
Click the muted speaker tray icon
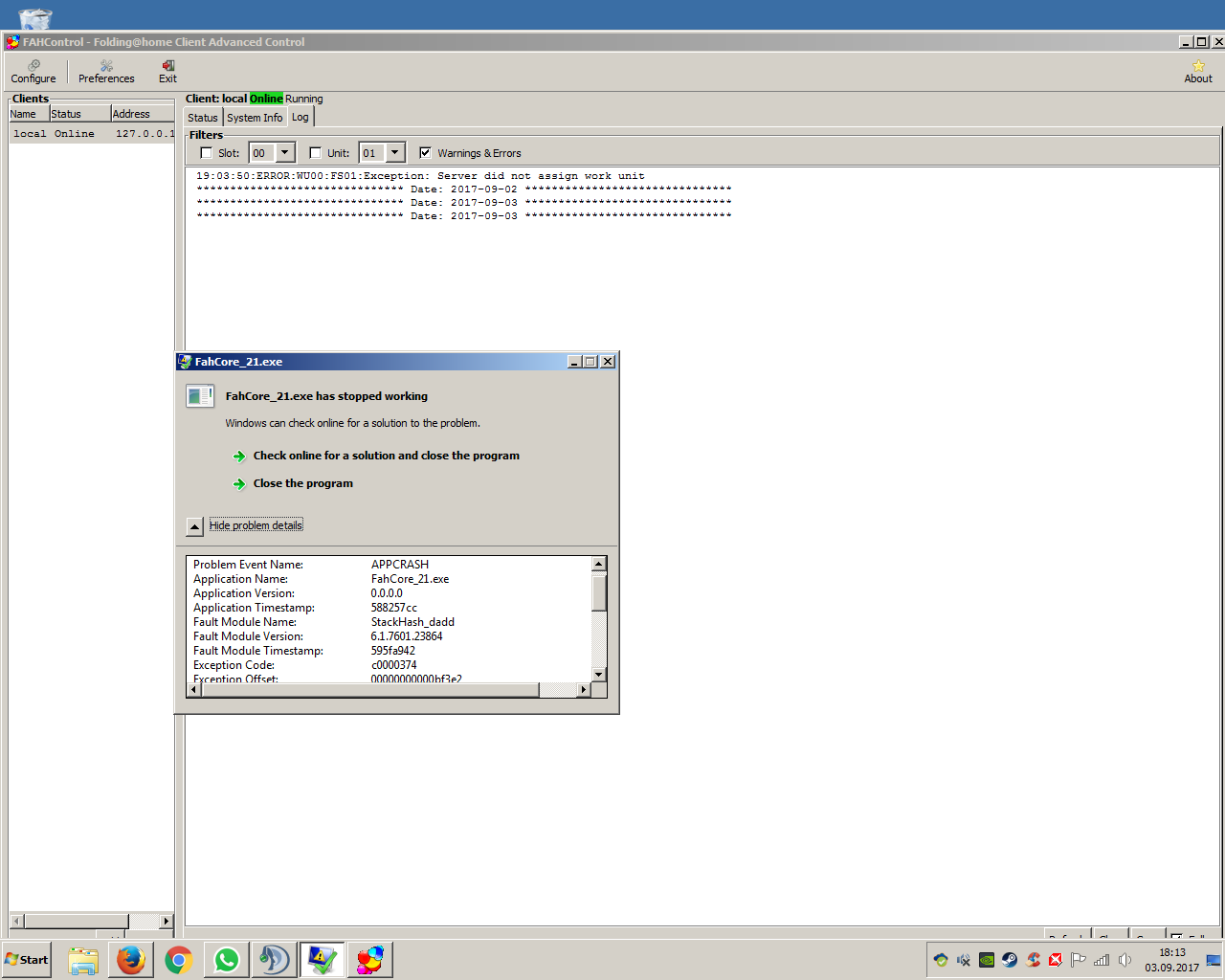964,960
